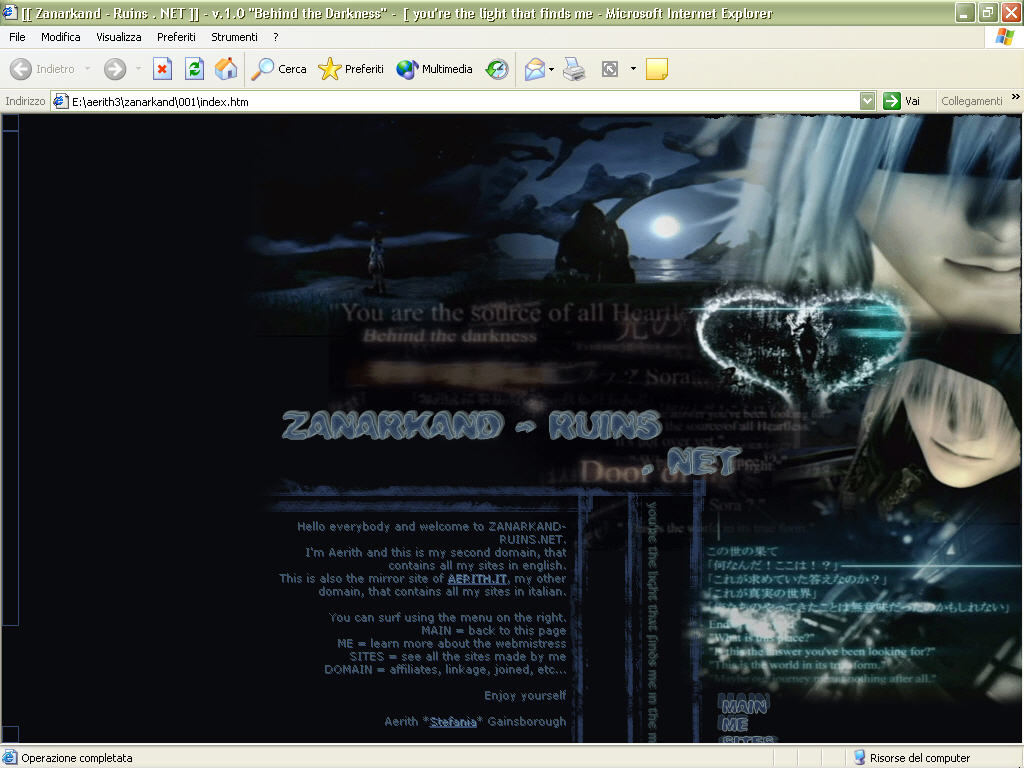Open history clock icon
This screenshot has height=768, width=1024.
[497, 69]
